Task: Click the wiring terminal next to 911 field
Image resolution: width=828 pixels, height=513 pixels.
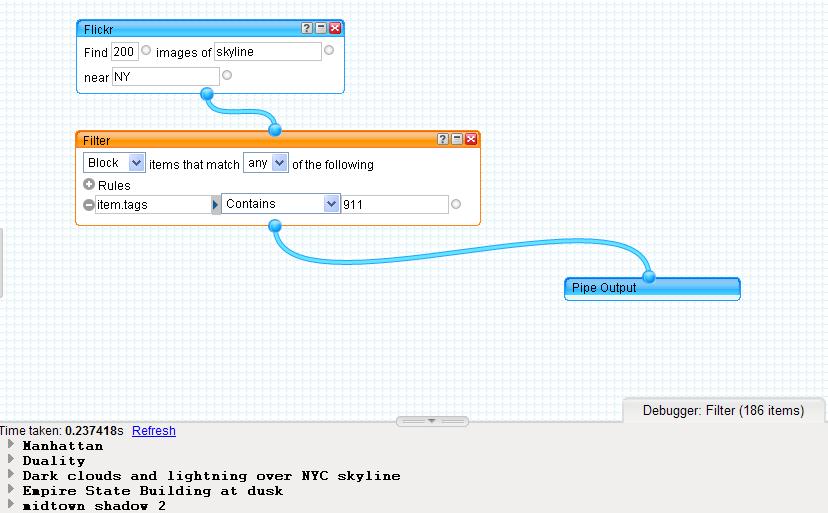Action: [x=456, y=204]
